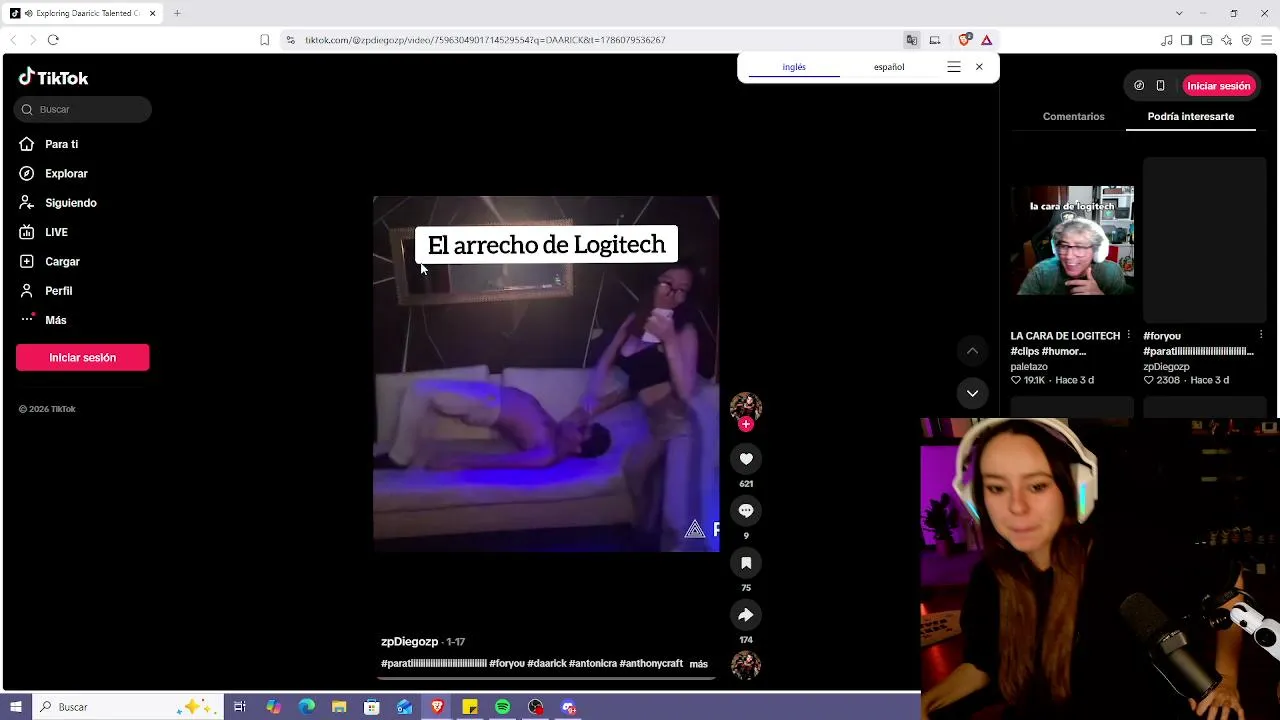The height and width of the screenshot is (720, 1280).
Task: Toggle the browser sidebar panel icon
Action: tap(1186, 40)
